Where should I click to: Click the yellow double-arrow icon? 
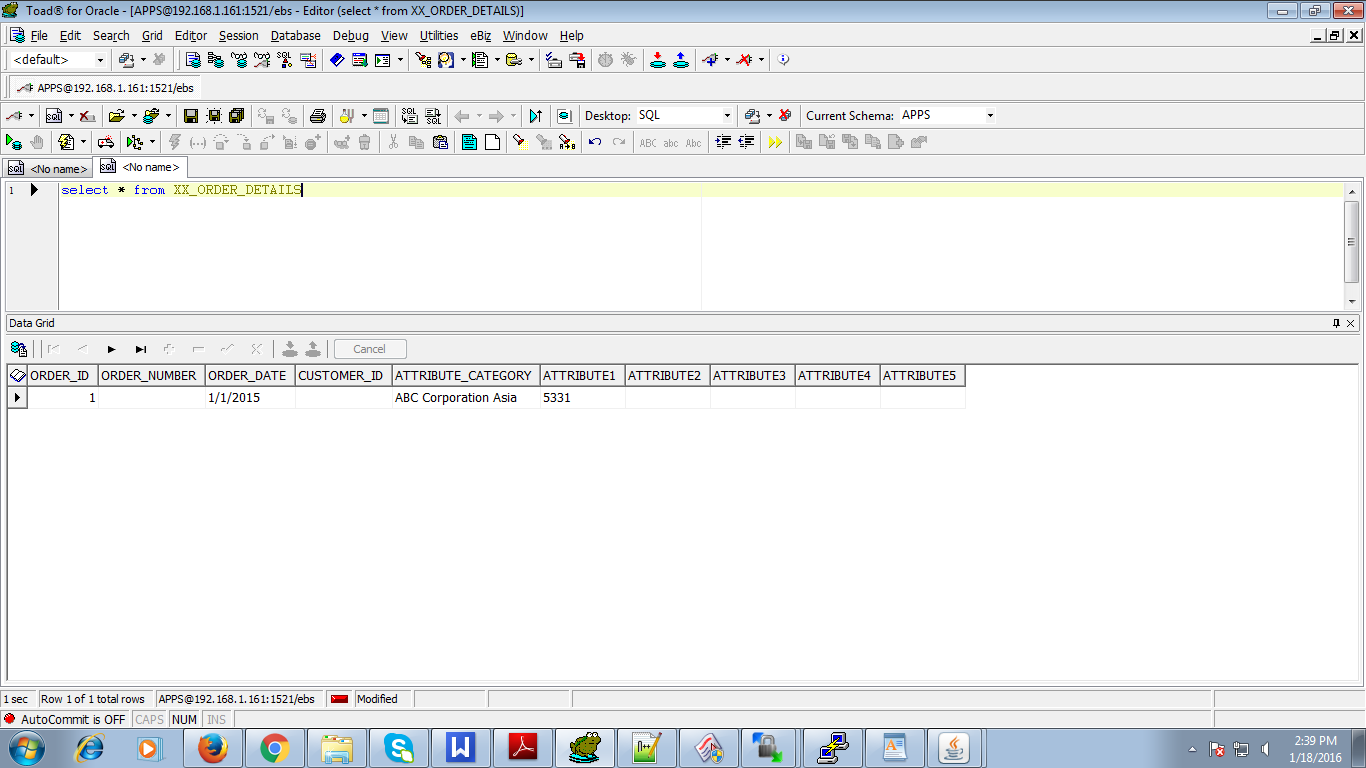(775, 143)
